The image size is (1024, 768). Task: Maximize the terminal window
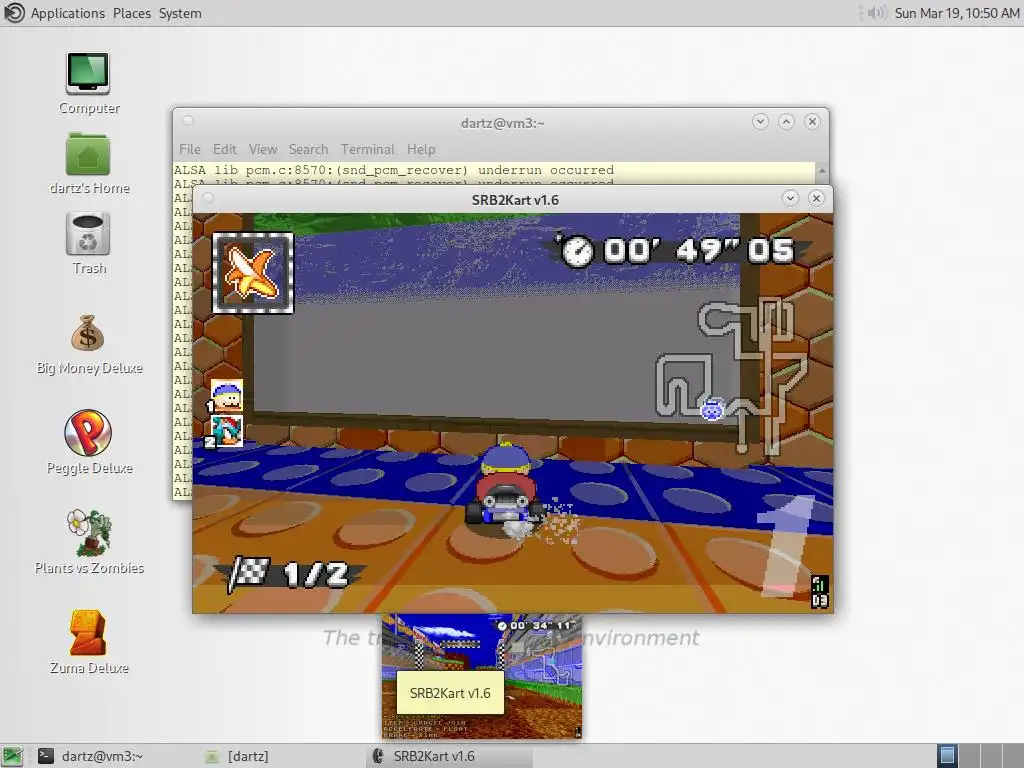(x=786, y=121)
